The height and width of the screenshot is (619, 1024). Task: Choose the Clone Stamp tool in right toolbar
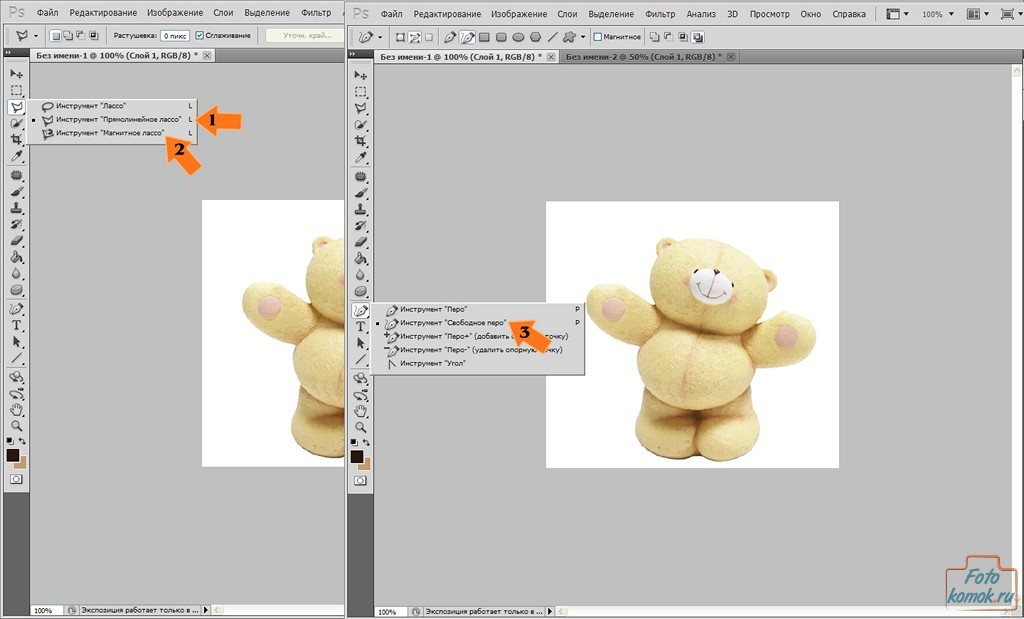point(360,209)
